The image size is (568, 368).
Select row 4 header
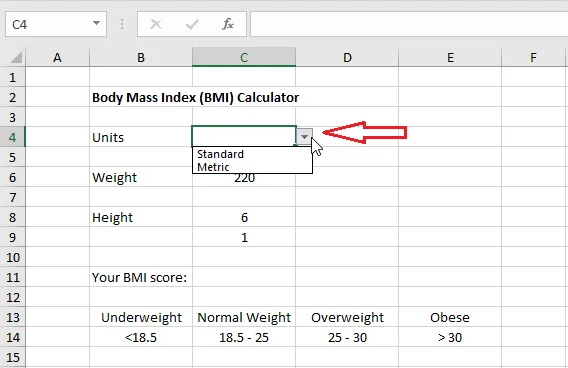(13, 137)
